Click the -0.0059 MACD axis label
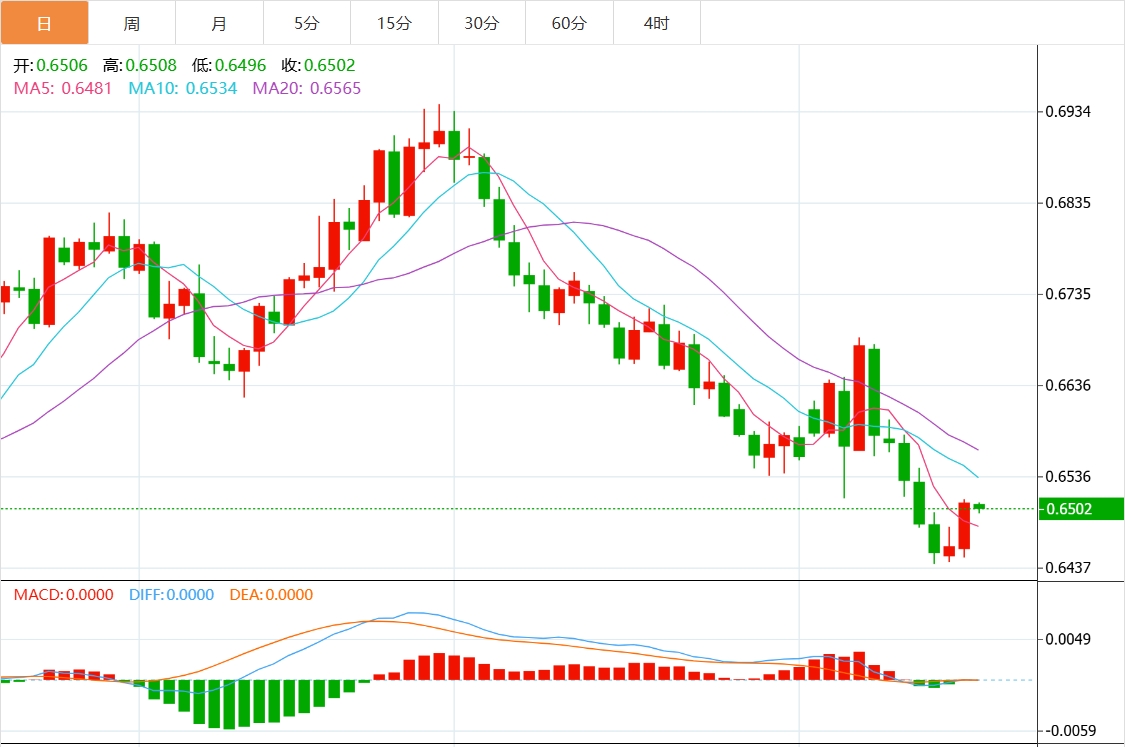 point(1070,731)
